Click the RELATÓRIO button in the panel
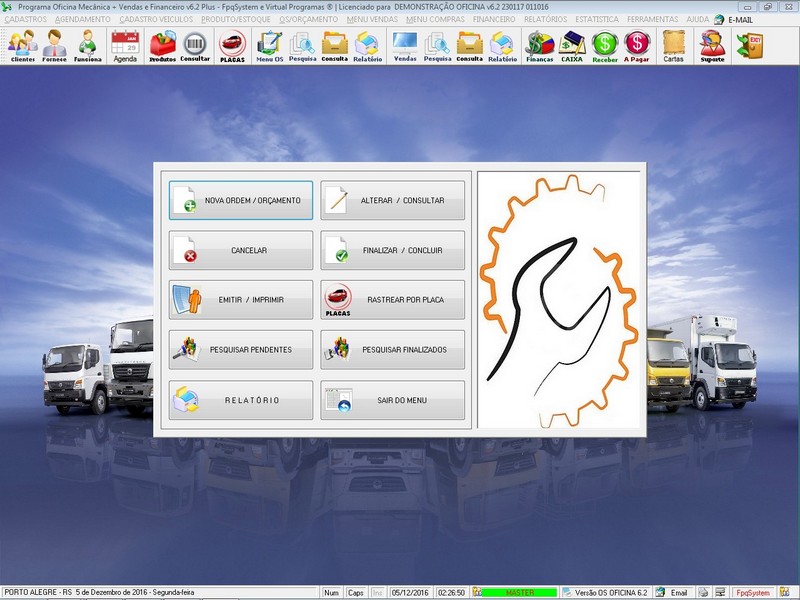The image size is (800, 600). click(x=241, y=400)
